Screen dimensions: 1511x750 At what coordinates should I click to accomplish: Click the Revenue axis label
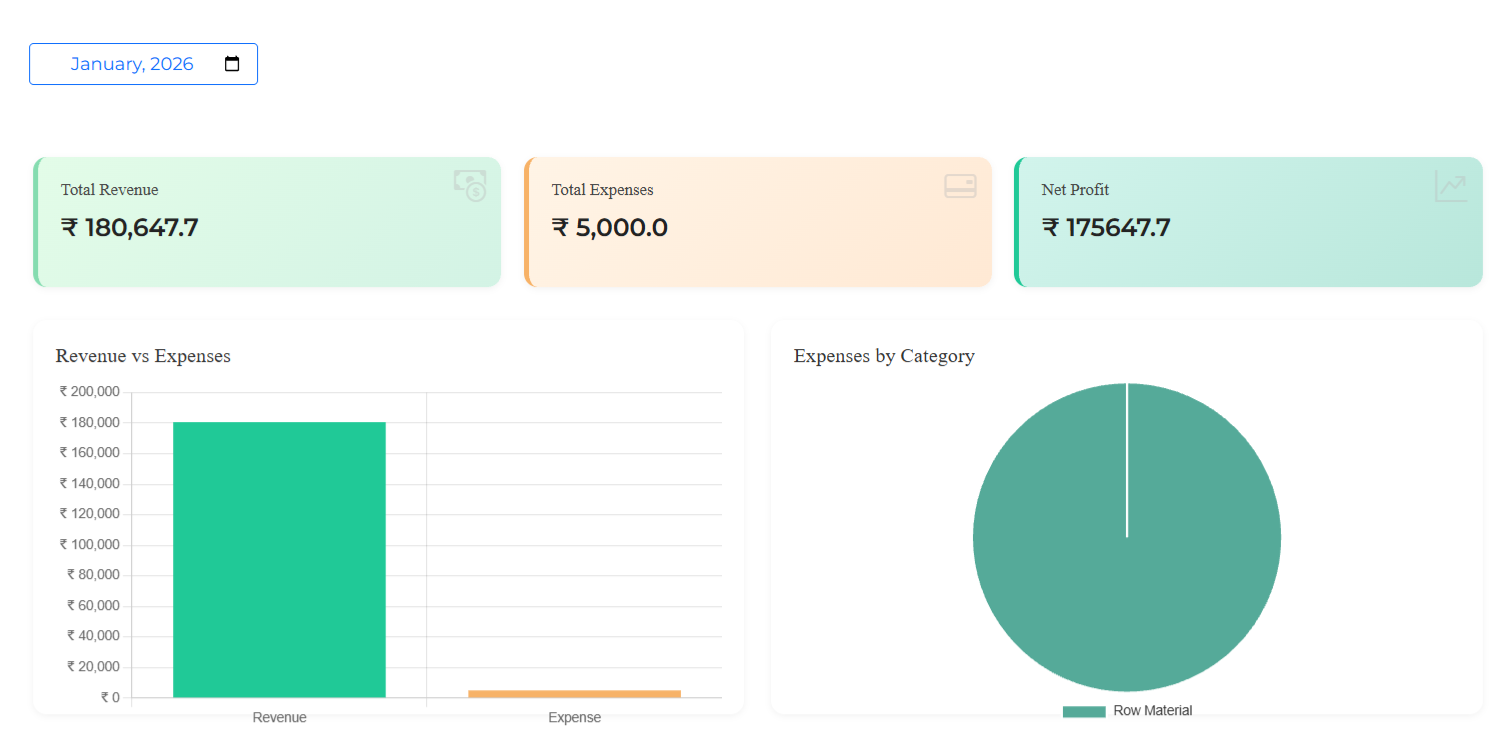pos(280,718)
